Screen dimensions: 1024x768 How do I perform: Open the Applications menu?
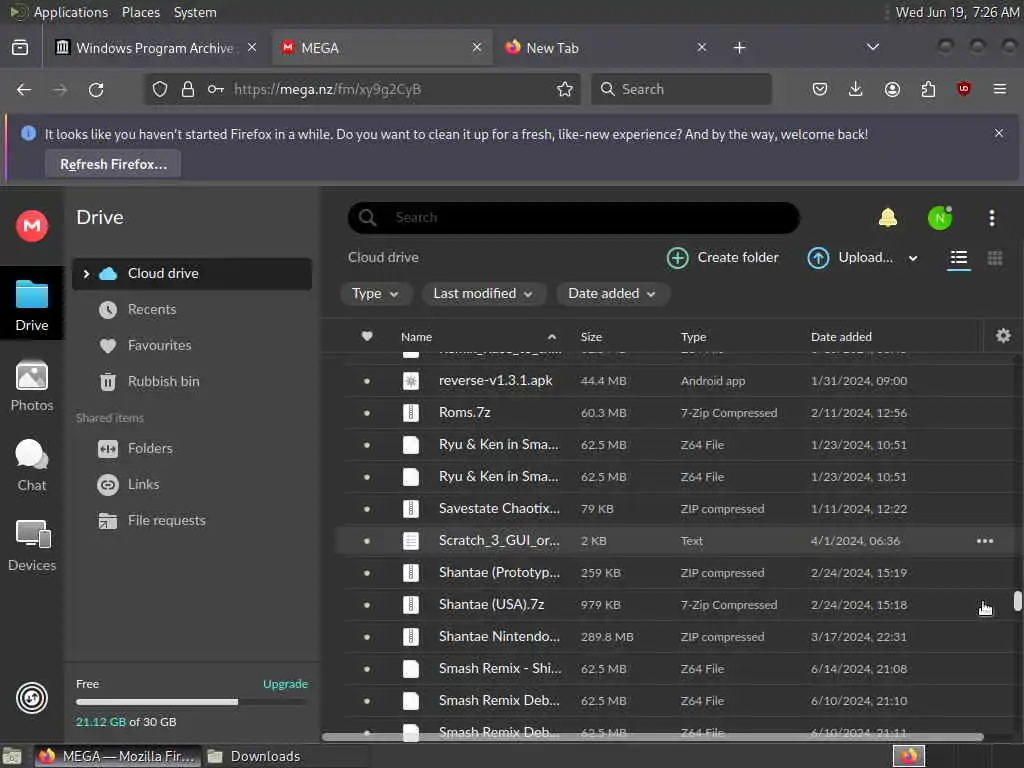[71, 12]
